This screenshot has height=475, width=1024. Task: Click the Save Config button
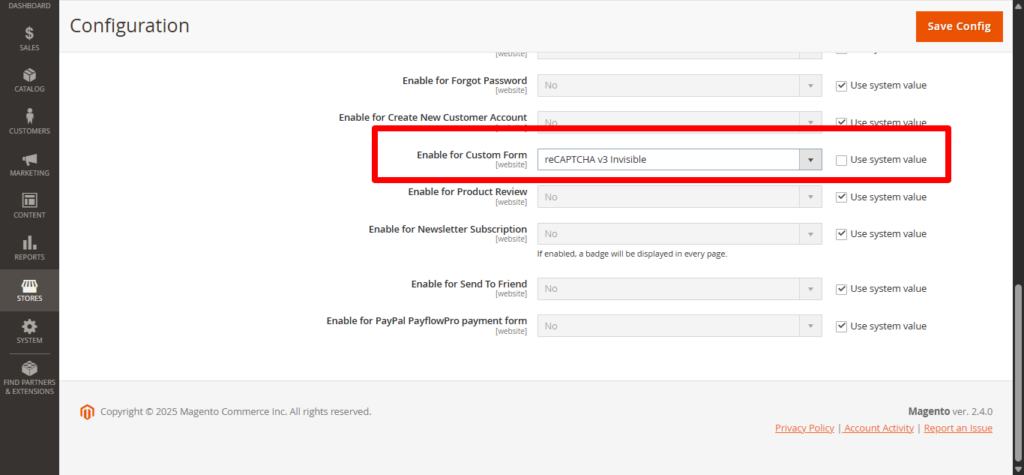click(958, 26)
